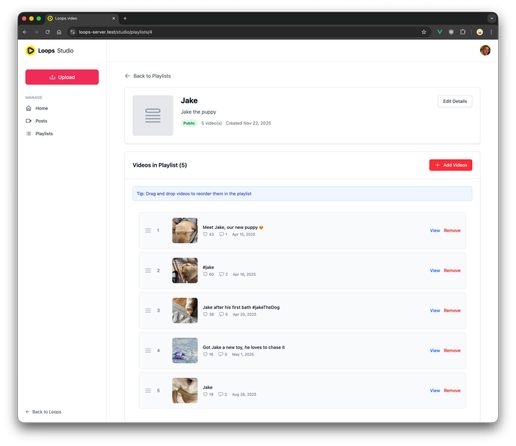Screen dimensions: 516x446
Task: Click the Upload button
Action: (62, 77)
